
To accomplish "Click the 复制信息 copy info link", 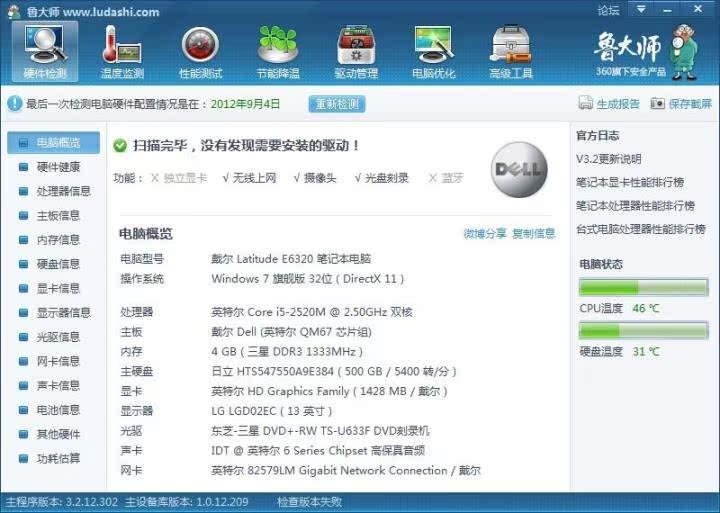I will (533, 234).
